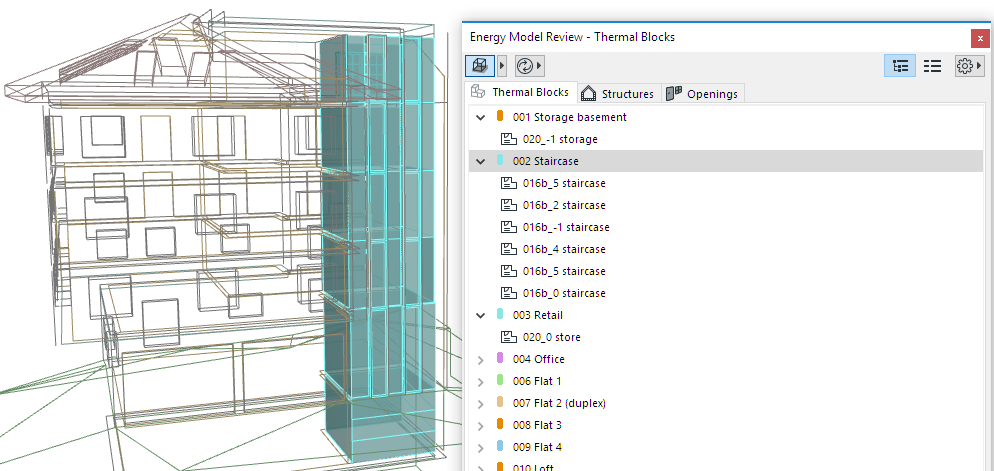
Task: Switch to the Openings tab
Action: click(x=703, y=94)
